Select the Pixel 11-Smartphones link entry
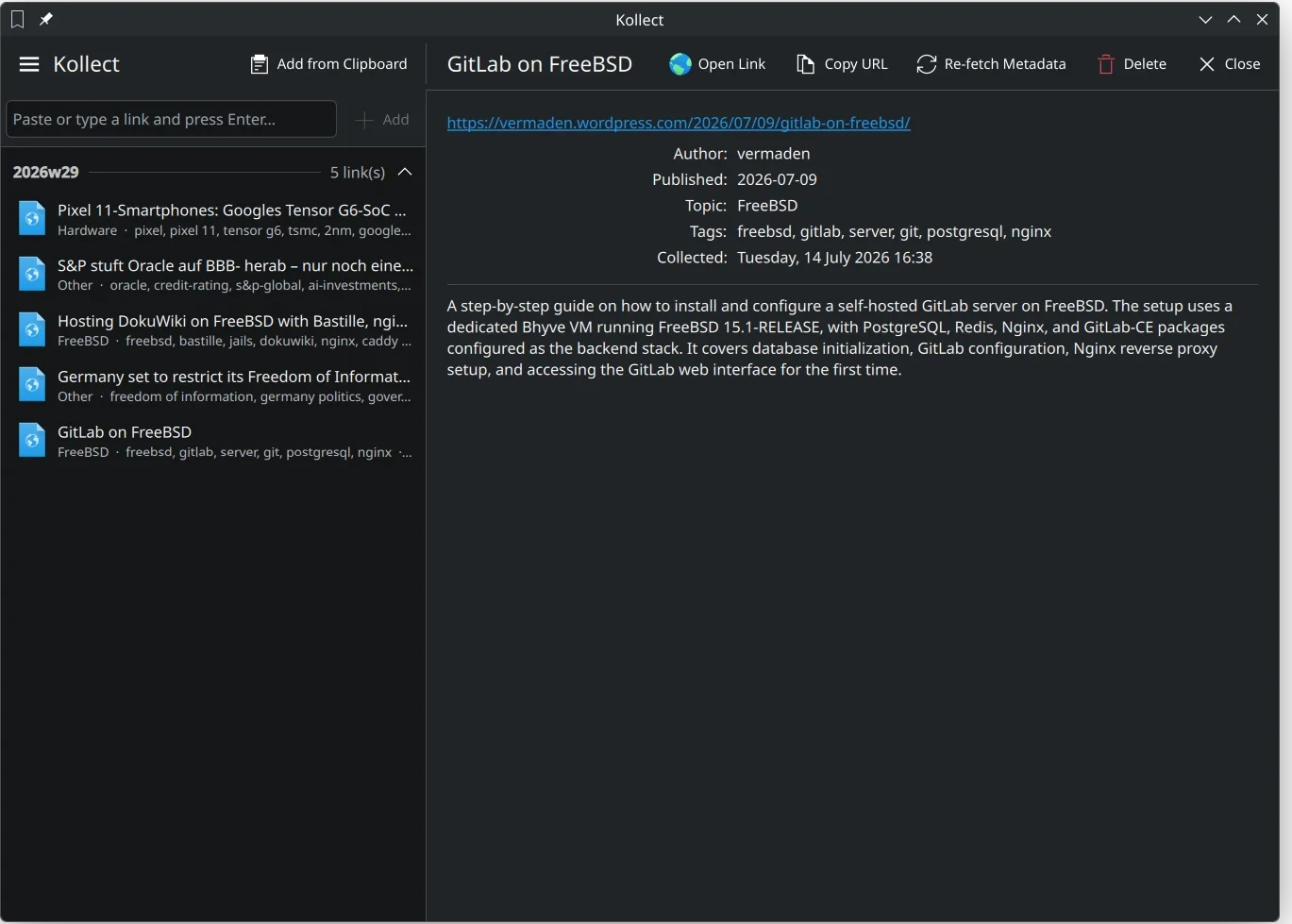This screenshot has height=924, width=1292. pyautogui.click(x=213, y=219)
